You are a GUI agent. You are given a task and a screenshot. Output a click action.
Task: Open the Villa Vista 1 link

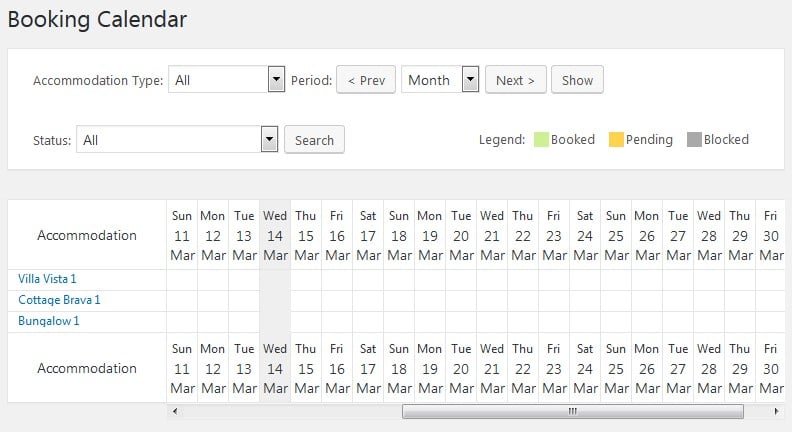tap(47, 279)
